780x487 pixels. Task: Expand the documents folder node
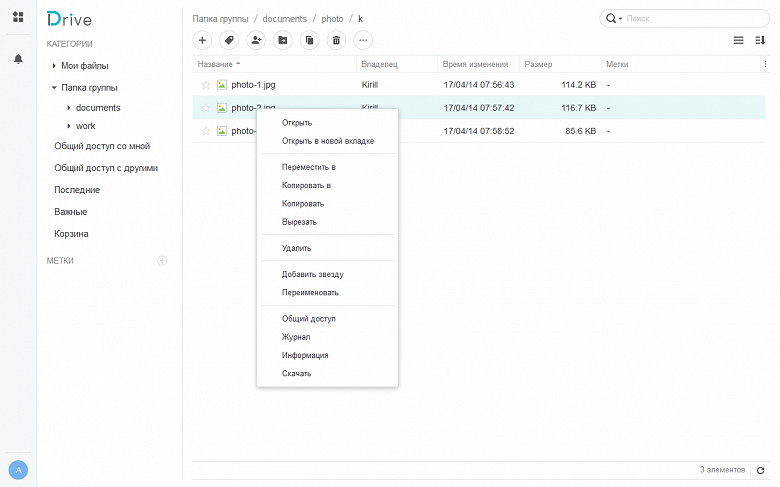68,108
